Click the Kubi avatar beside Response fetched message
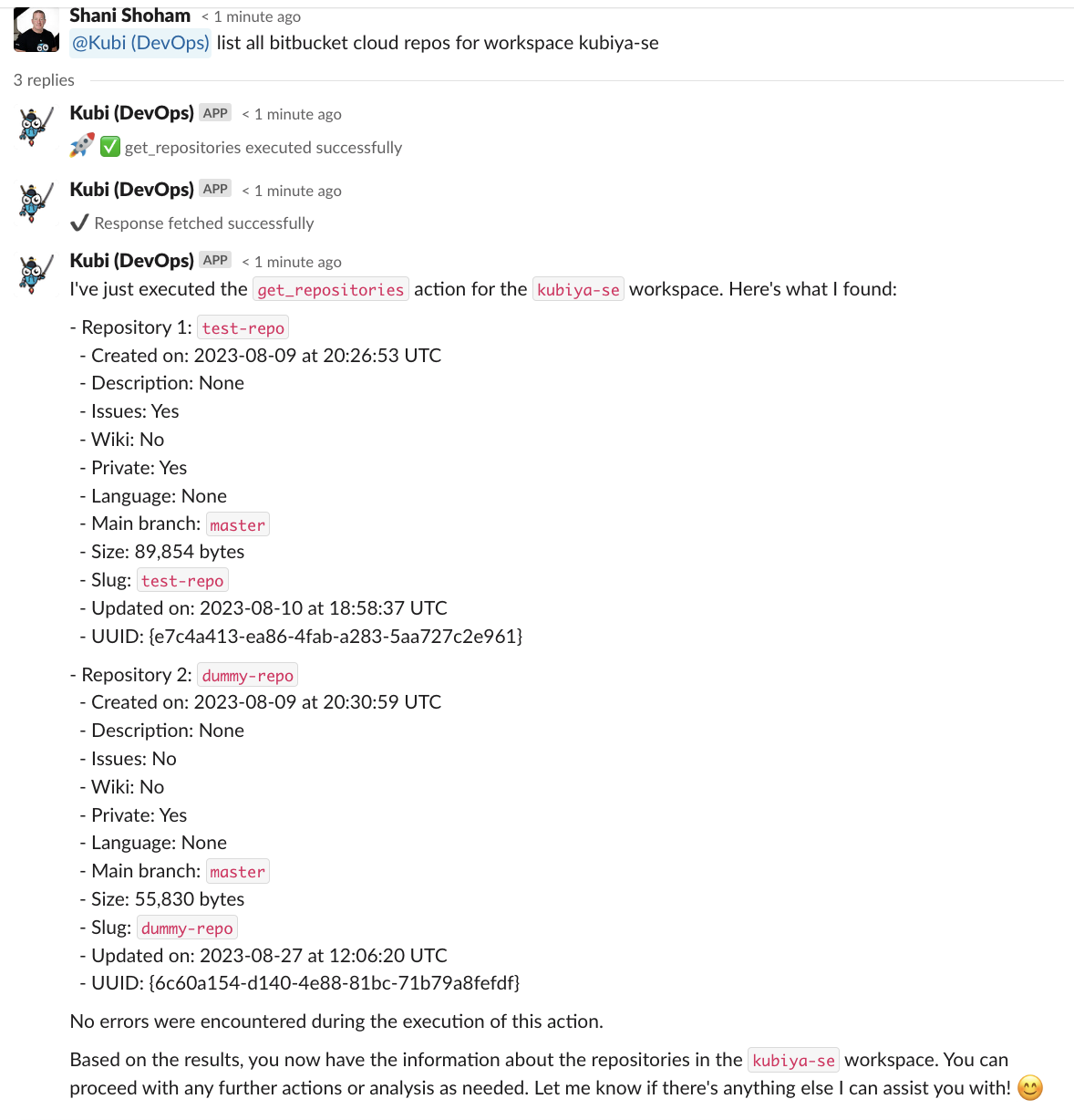 click(x=36, y=202)
